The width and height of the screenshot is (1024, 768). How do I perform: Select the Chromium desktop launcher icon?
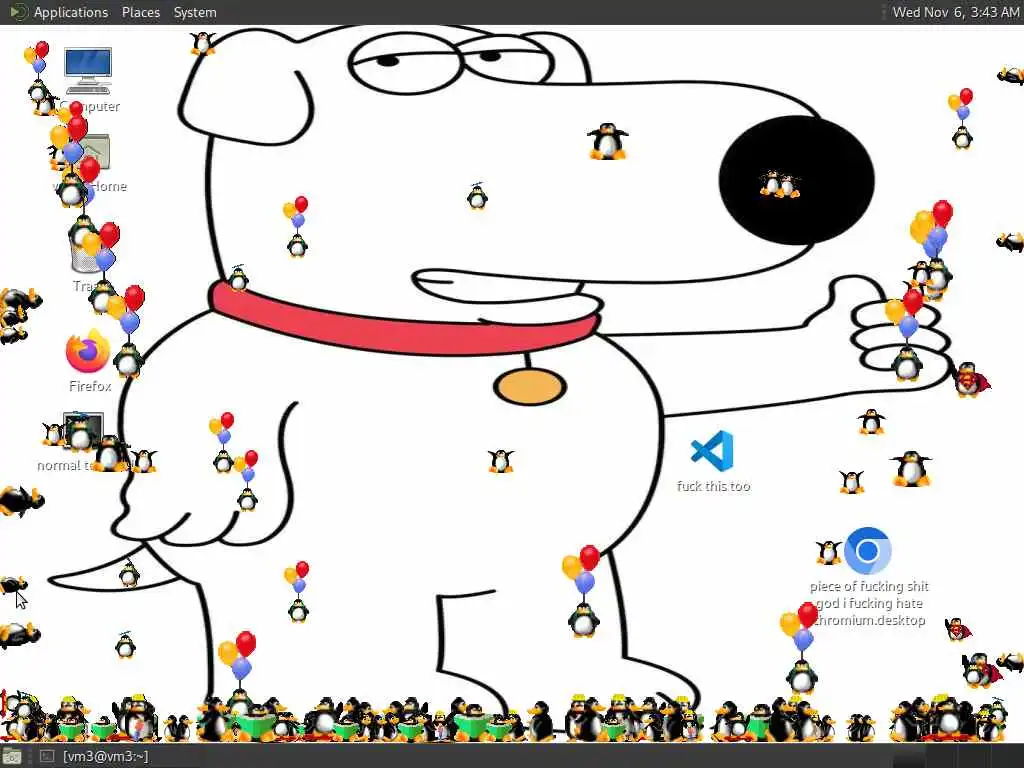pyautogui.click(x=867, y=551)
